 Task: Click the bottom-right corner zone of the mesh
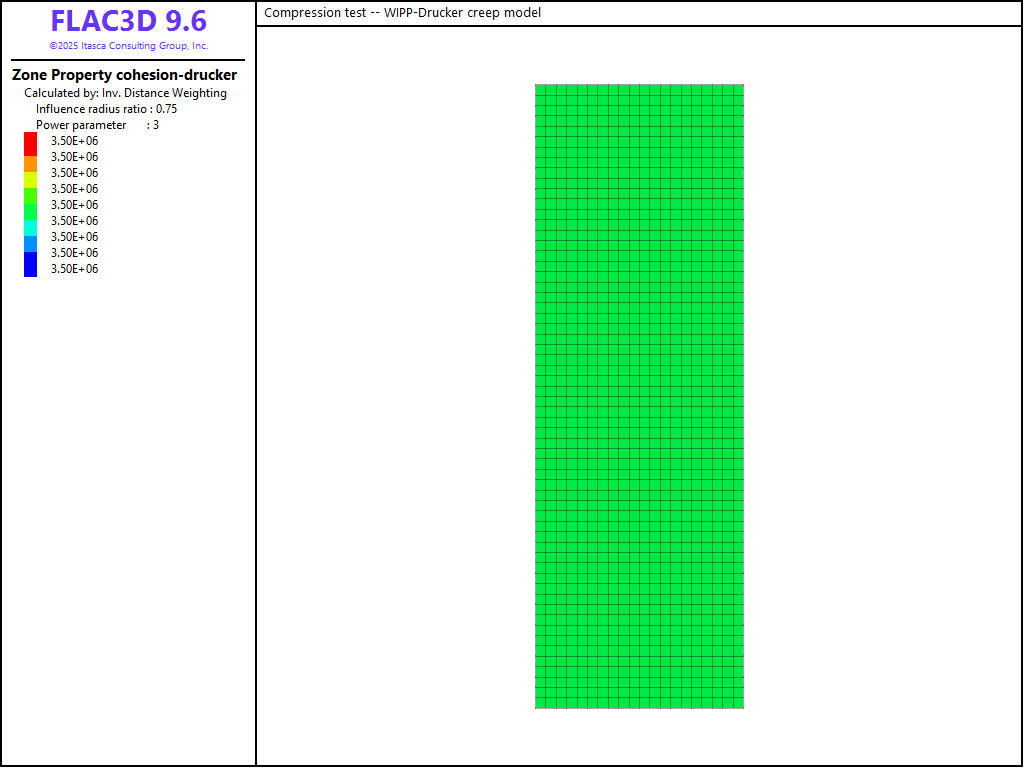pos(739,703)
